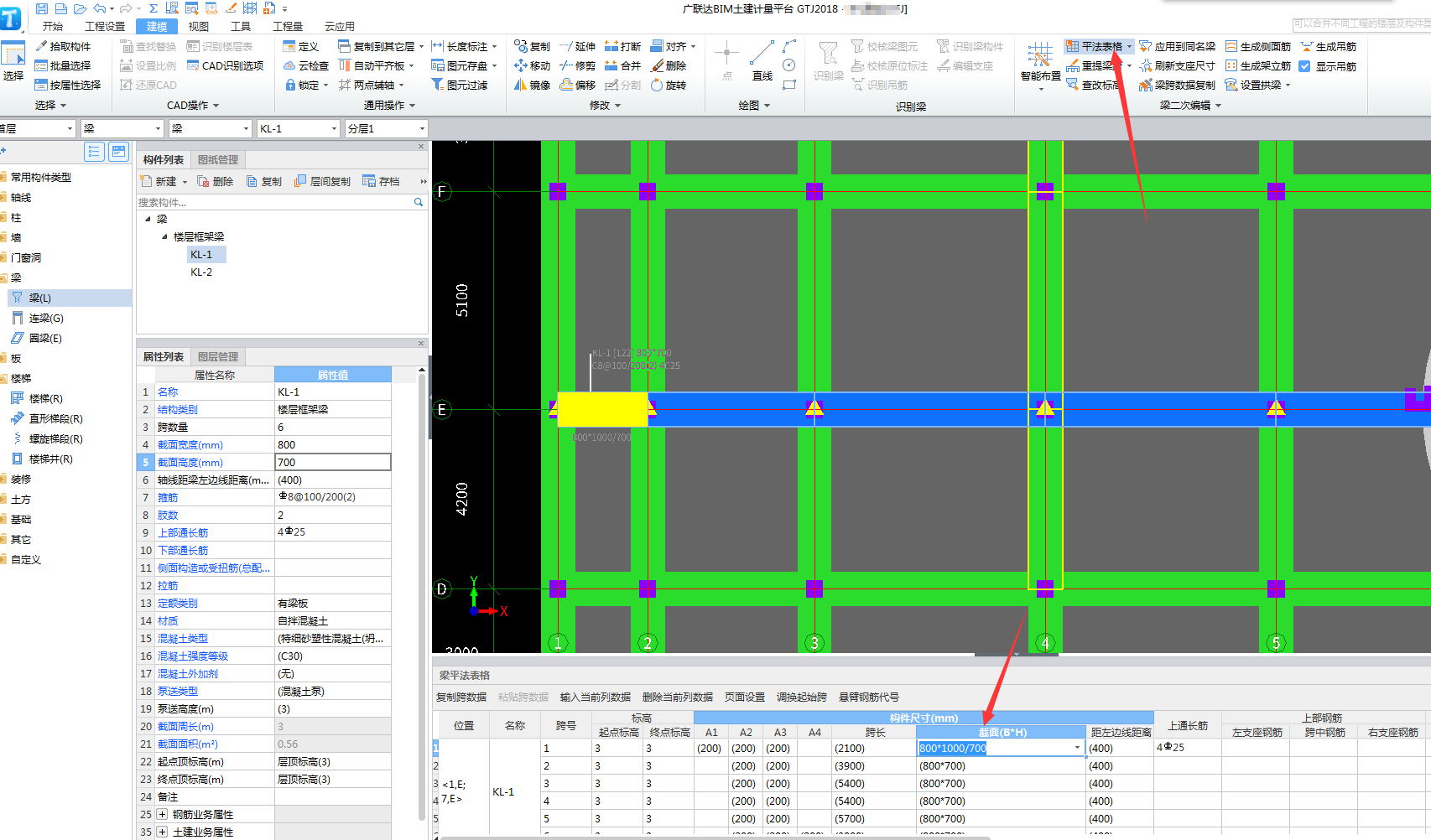Open the 工程设置 ribbon tab
1431x840 pixels.
pyautogui.click(x=105, y=26)
